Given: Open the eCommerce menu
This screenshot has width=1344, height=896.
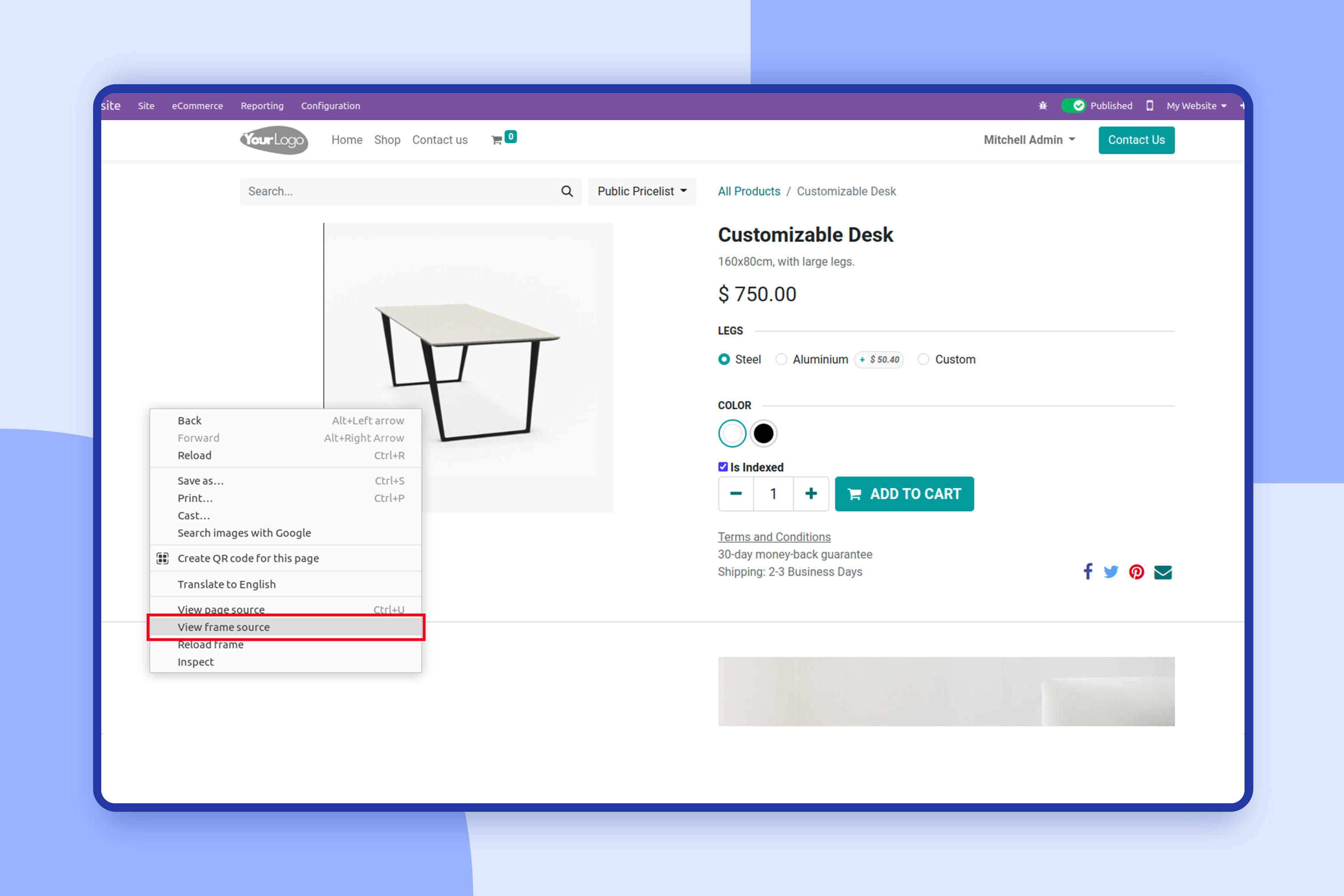Looking at the screenshot, I should point(198,106).
